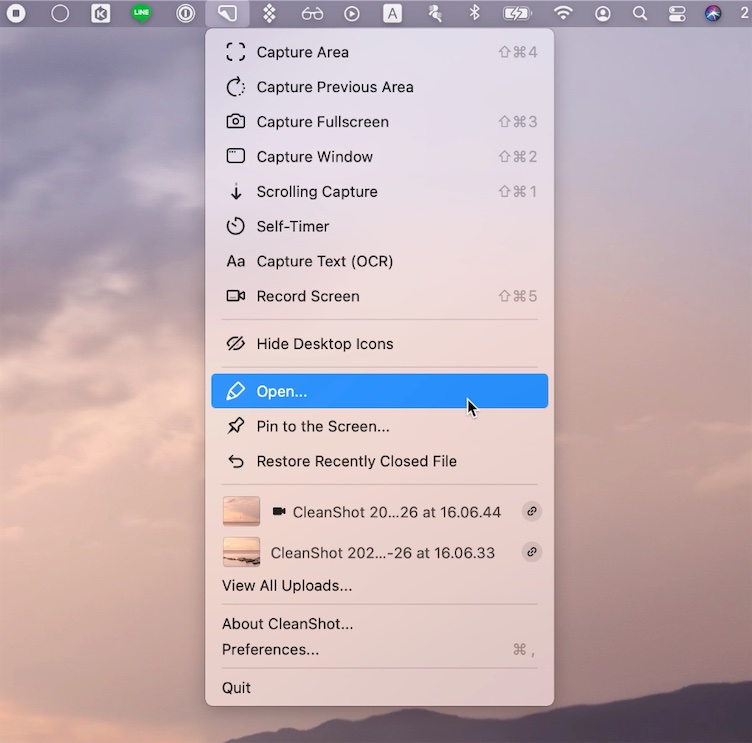Screen dimensions: 752x743
Task: Open thumbnail of 16.06.44 recording
Action: pos(241,511)
